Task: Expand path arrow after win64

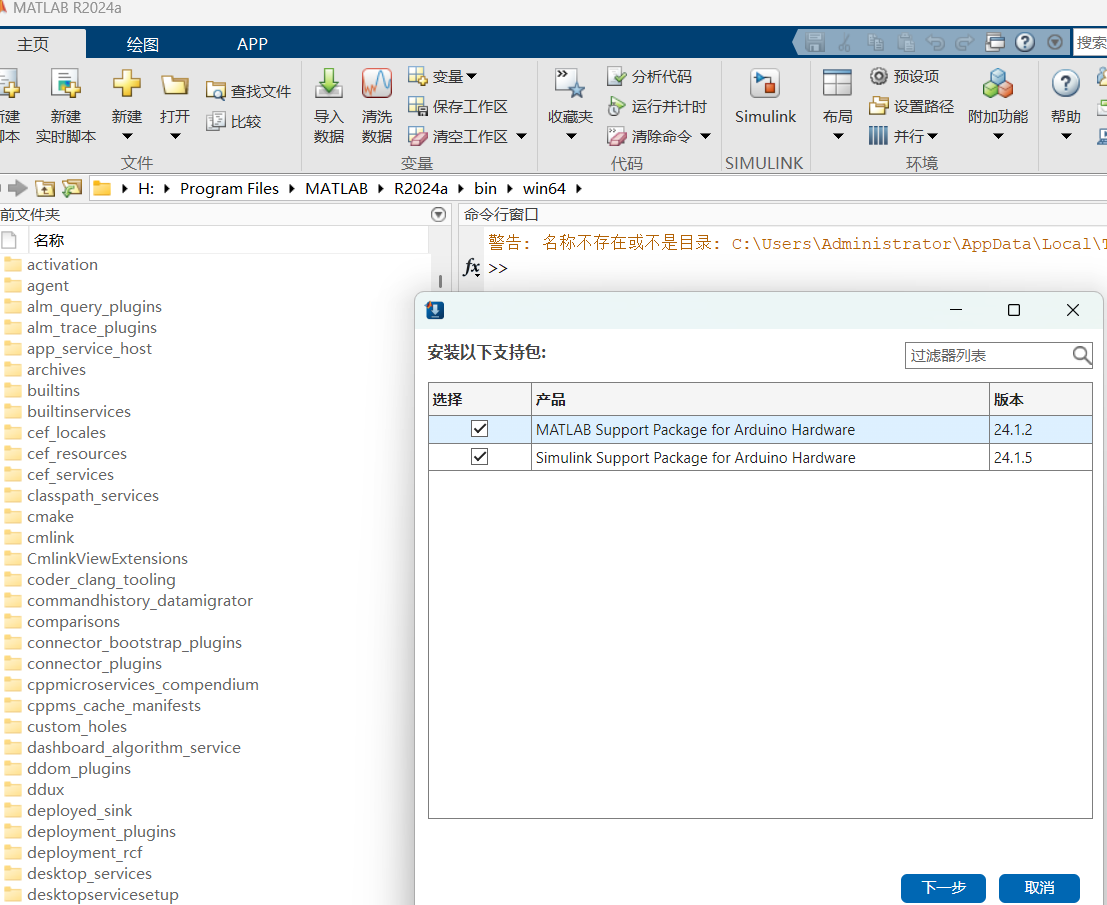Action: pos(578,188)
